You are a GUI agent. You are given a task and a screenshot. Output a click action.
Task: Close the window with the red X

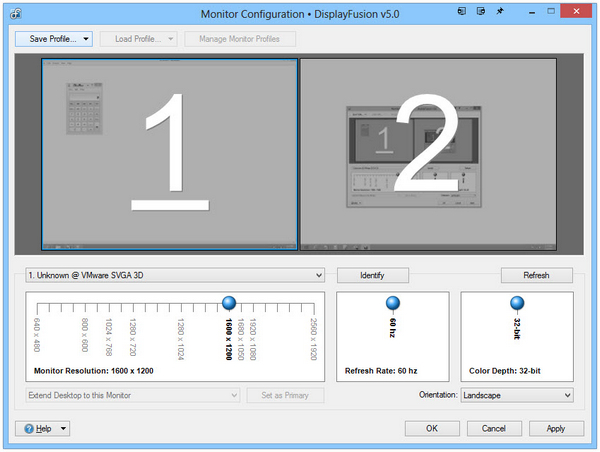click(x=576, y=11)
